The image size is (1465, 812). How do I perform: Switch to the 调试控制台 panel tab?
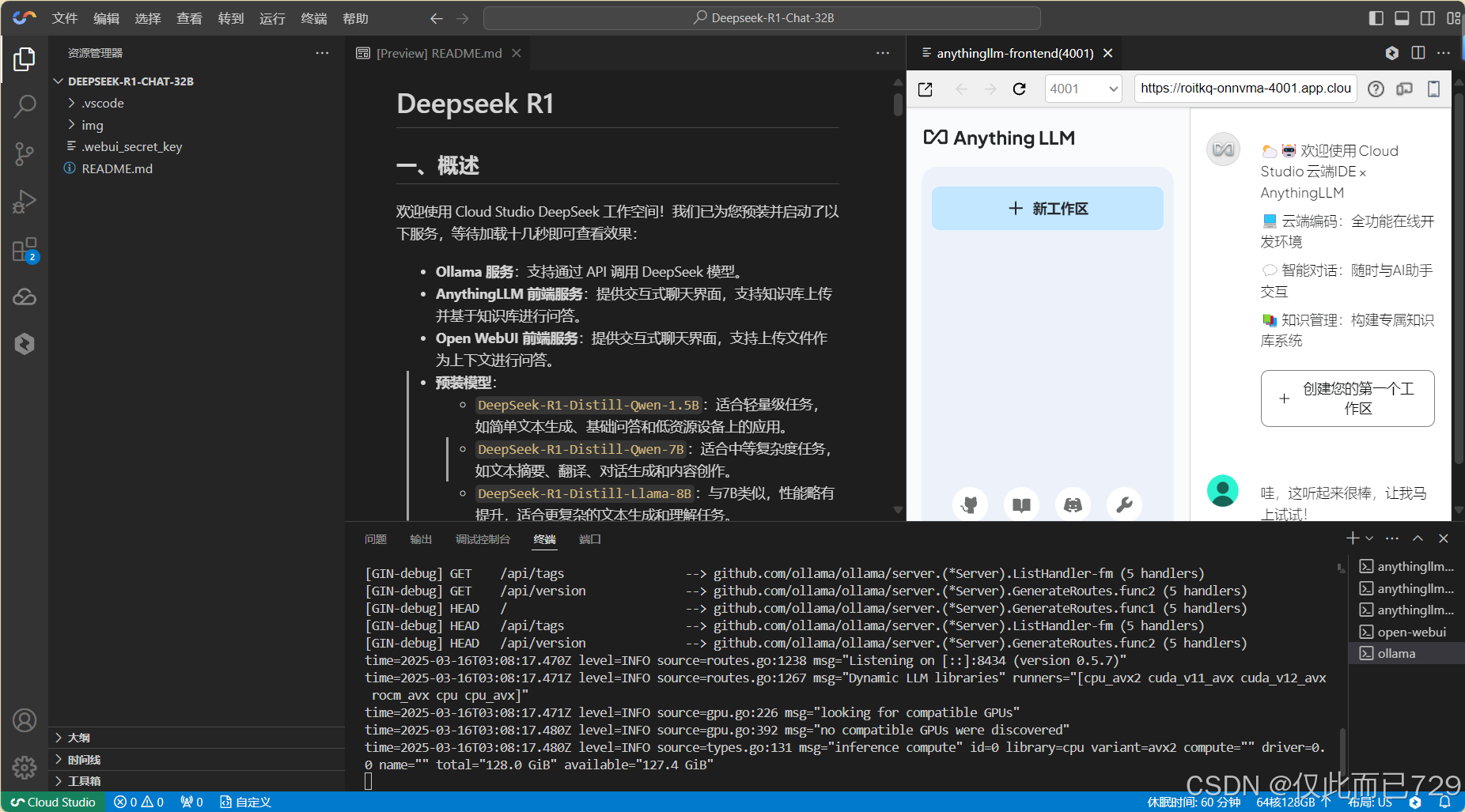point(483,539)
